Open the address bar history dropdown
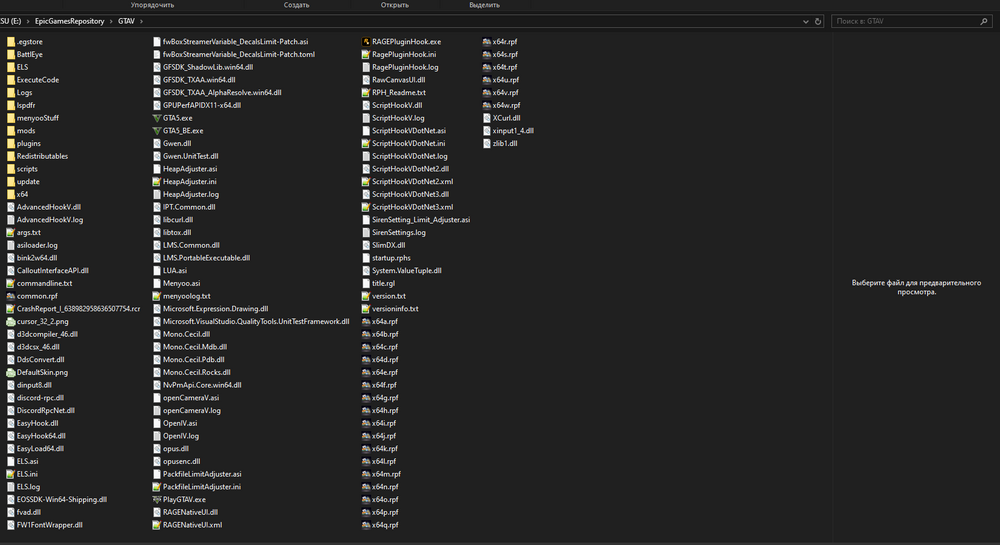This screenshot has width=1000, height=545. [805, 22]
